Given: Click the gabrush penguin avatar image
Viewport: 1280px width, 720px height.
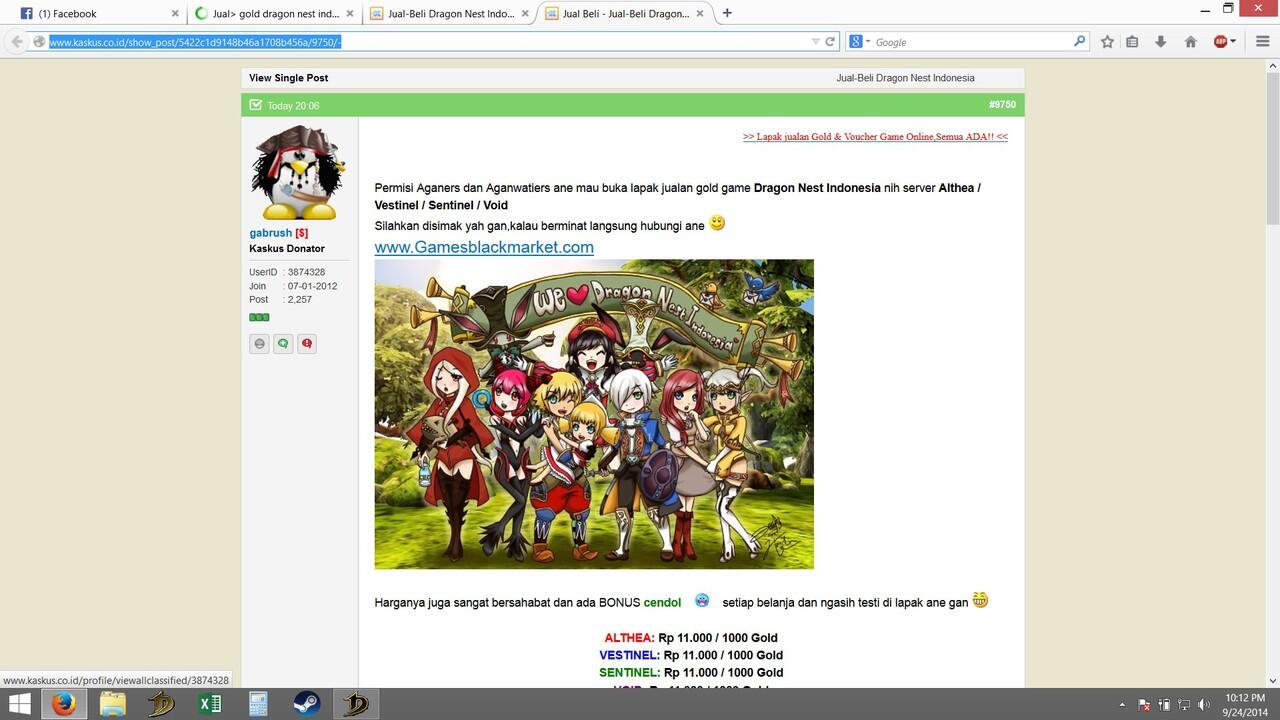Looking at the screenshot, I should pos(298,172).
